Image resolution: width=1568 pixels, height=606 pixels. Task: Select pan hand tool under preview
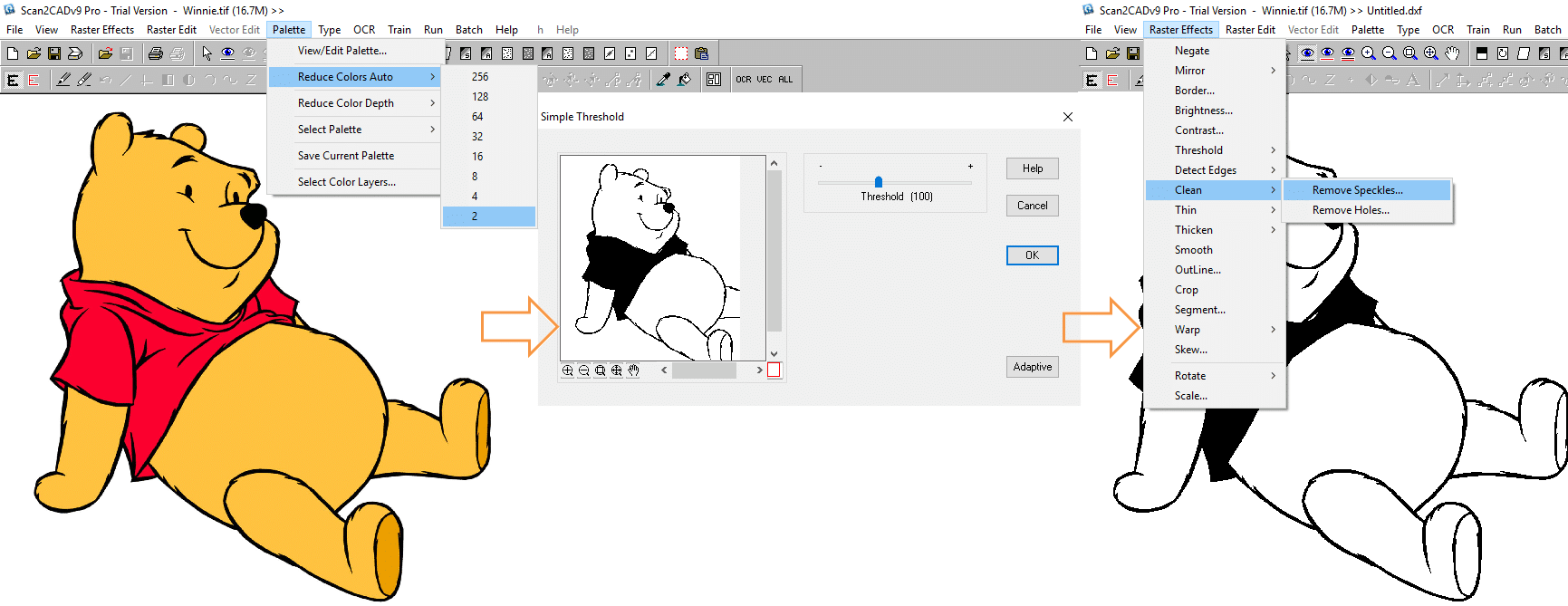point(633,370)
